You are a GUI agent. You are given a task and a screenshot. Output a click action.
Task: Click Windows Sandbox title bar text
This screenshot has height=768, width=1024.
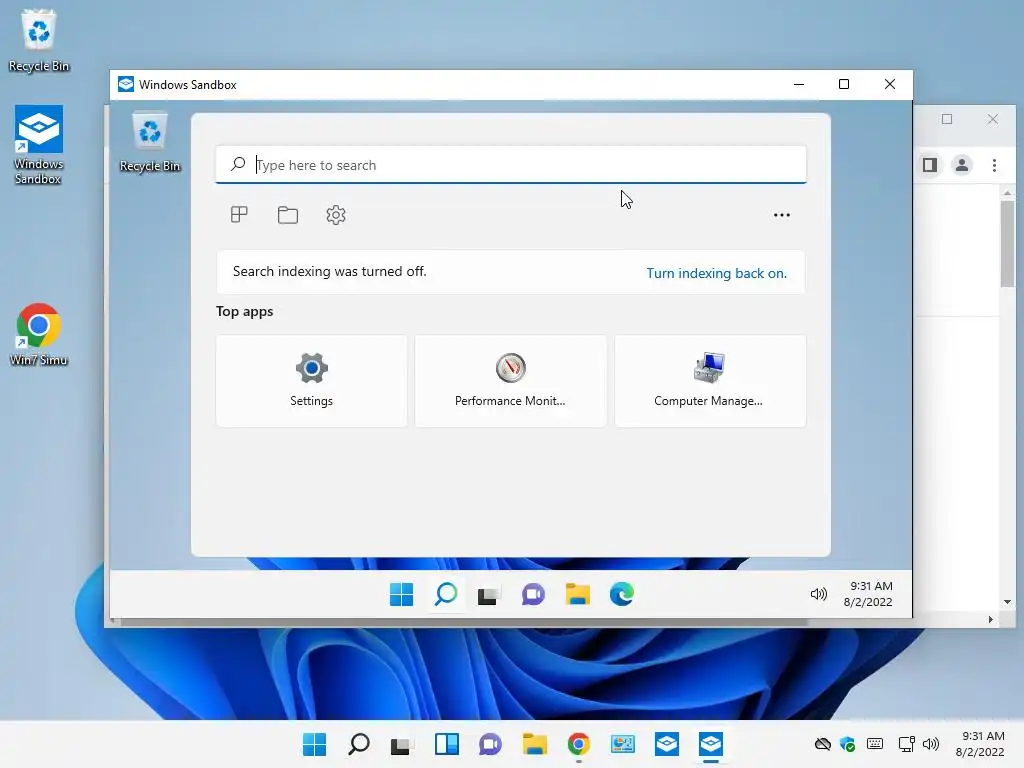pos(187,85)
